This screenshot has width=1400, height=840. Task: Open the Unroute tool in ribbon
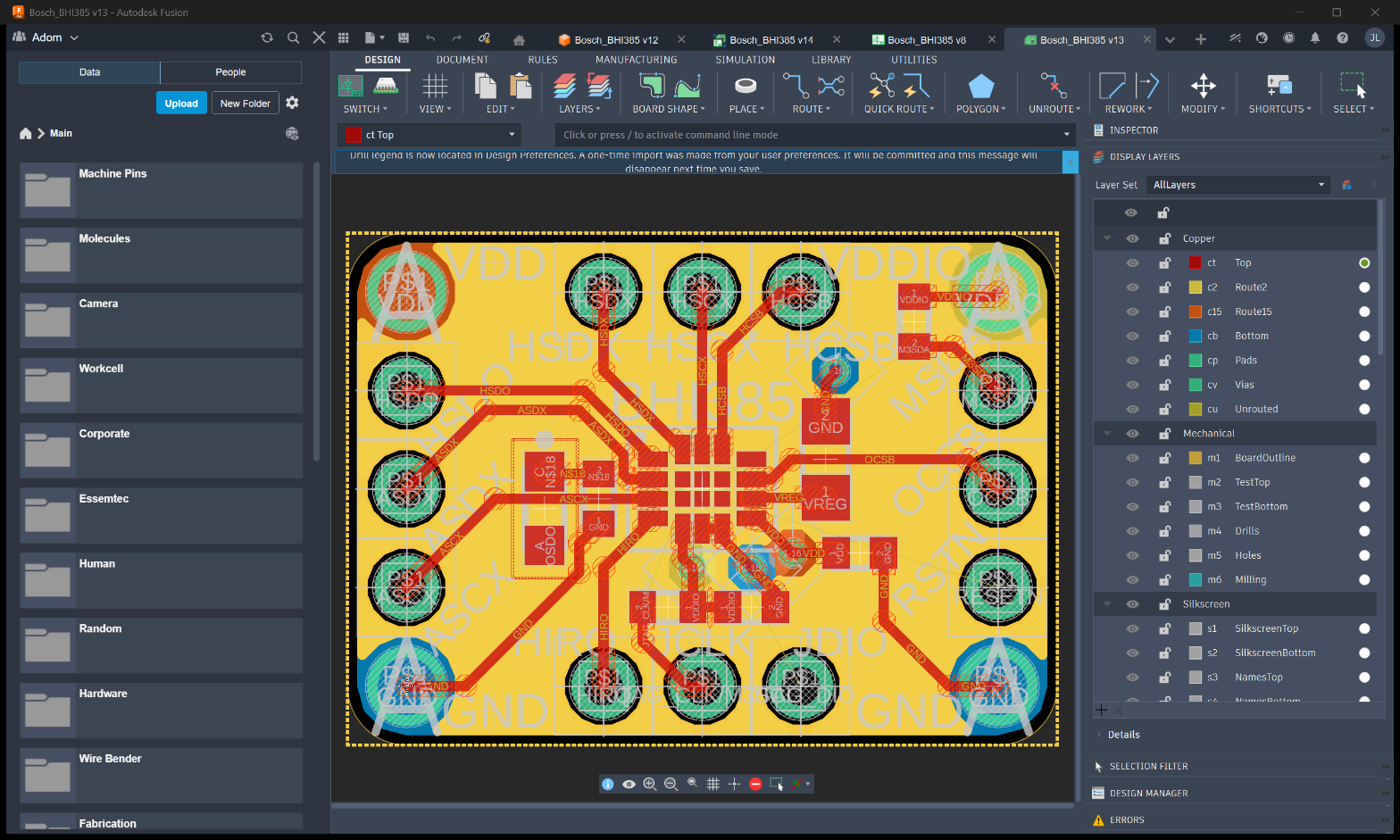(x=1054, y=87)
